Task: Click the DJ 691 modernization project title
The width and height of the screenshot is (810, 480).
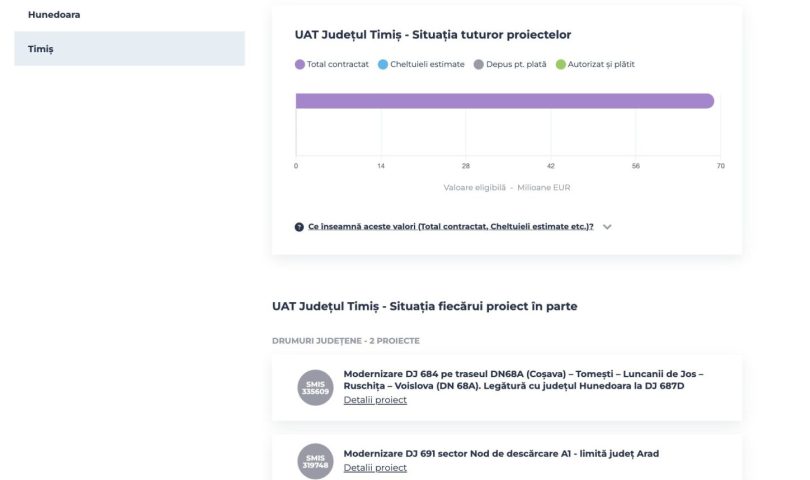Action: 501,453
